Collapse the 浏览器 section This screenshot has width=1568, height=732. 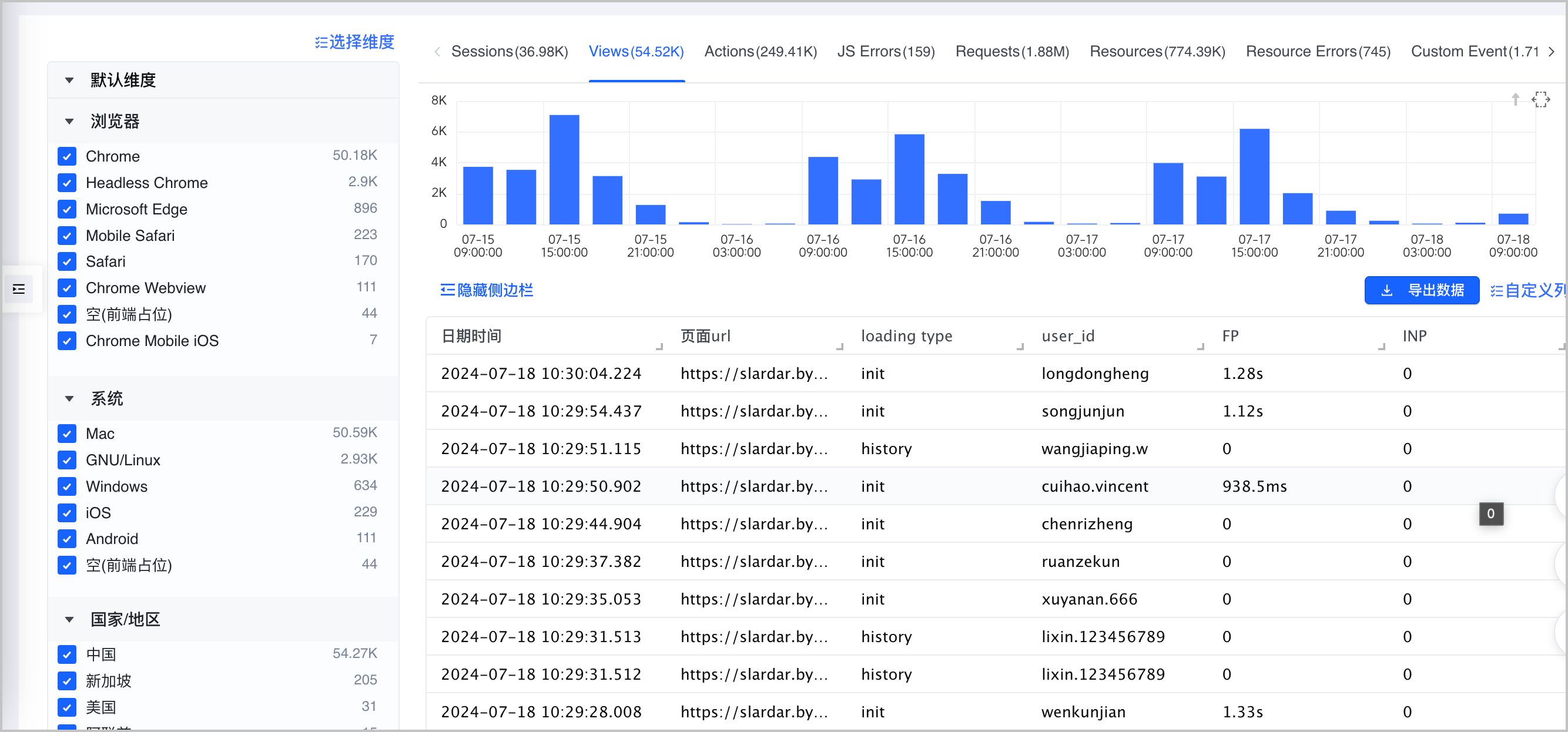(x=69, y=122)
